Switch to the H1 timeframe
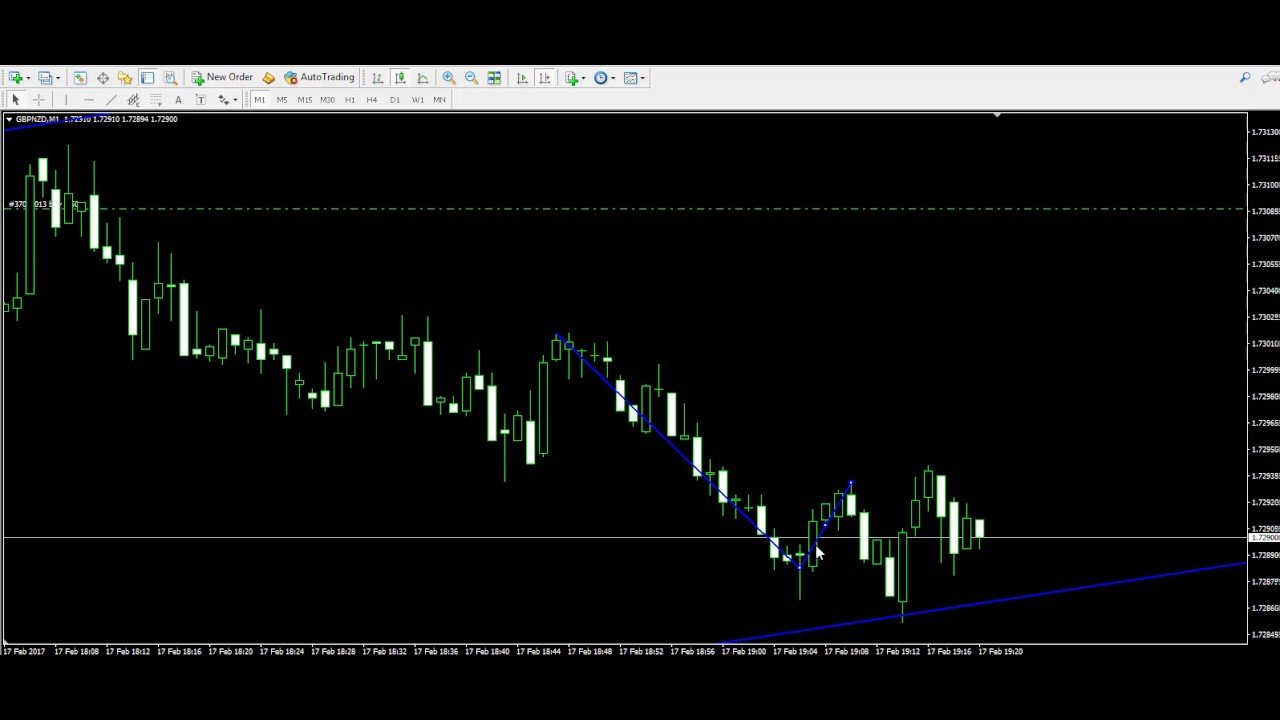Image resolution: width=1280 pixels, height=720 pixels. pyautogui.click(x=350, y=100)
